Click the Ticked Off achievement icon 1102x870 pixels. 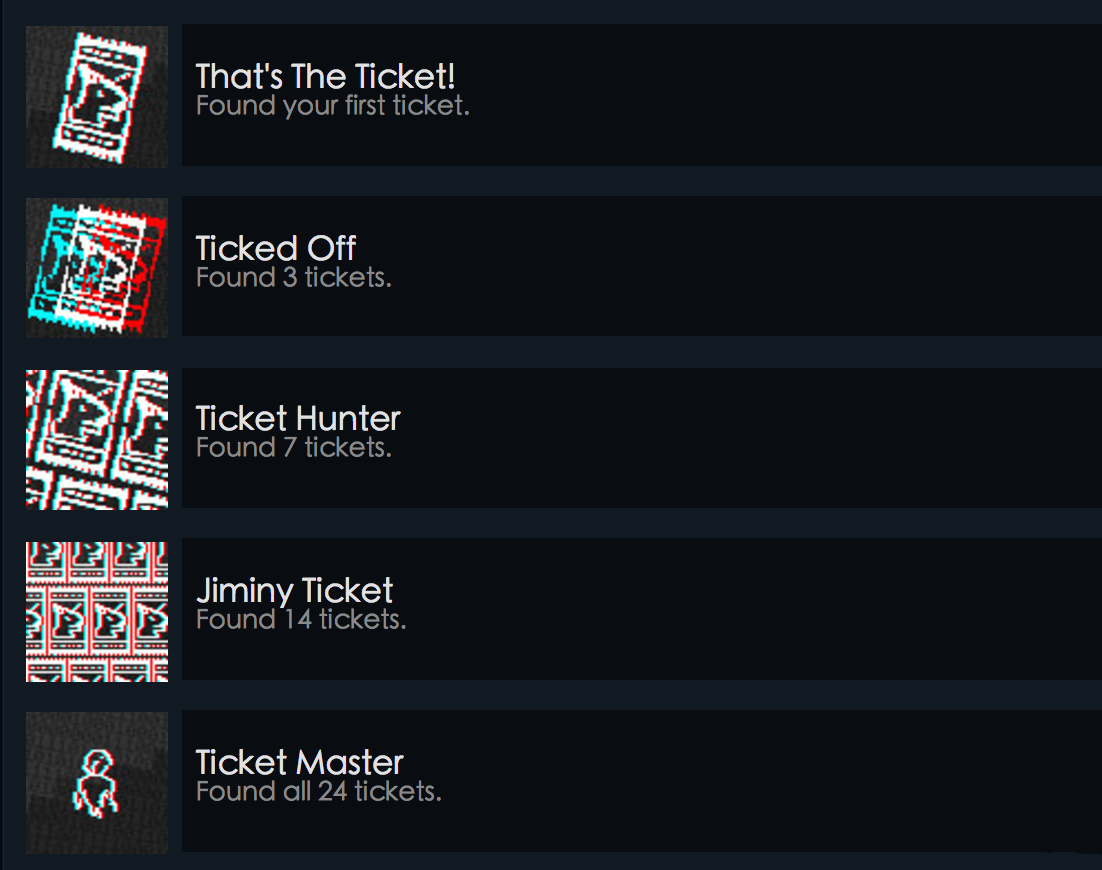(97, 268)
